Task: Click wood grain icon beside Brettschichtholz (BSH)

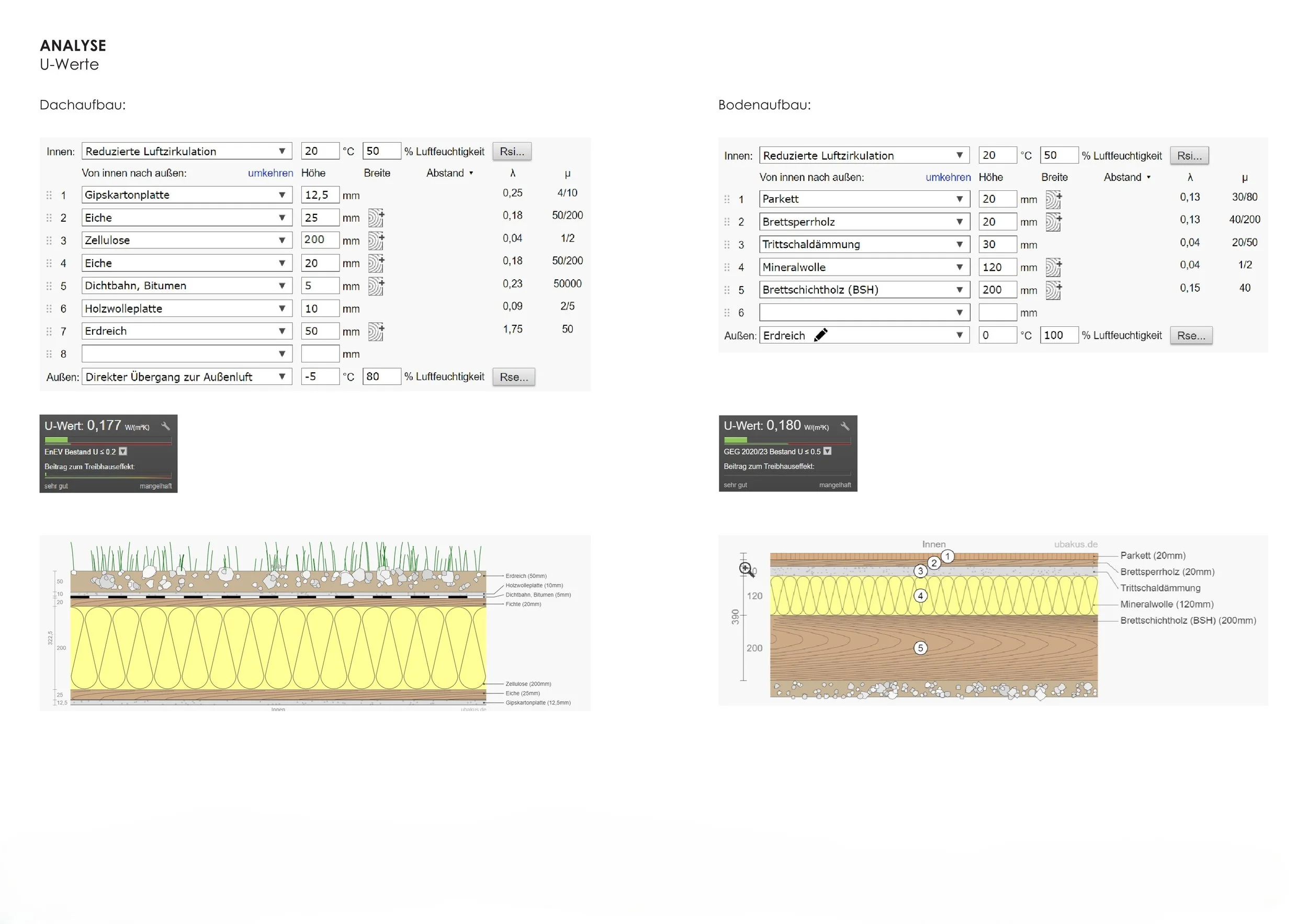Action: coord(1053,290)
